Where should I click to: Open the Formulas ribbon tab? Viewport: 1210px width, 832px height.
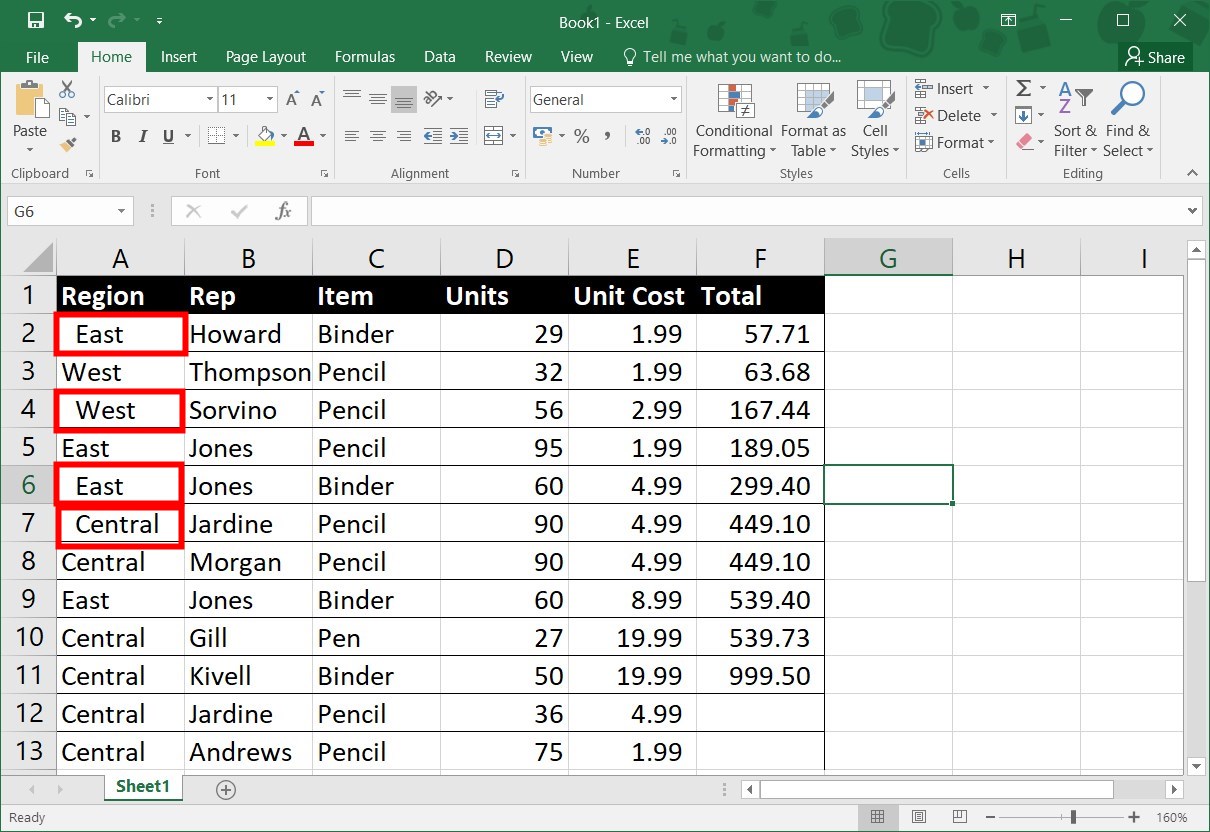(x=365, y=57)
